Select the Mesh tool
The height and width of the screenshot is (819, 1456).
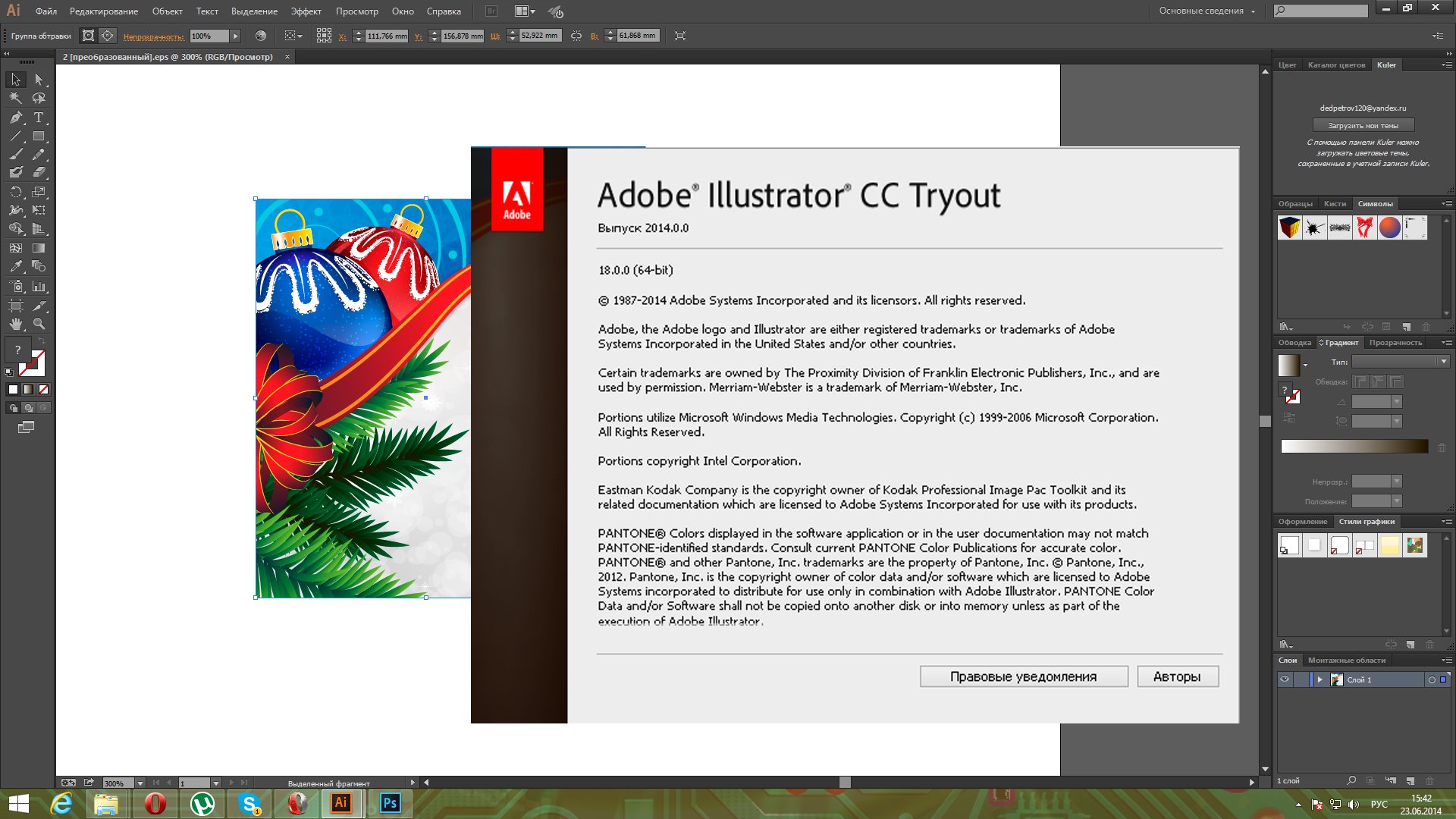click(16, 248)
